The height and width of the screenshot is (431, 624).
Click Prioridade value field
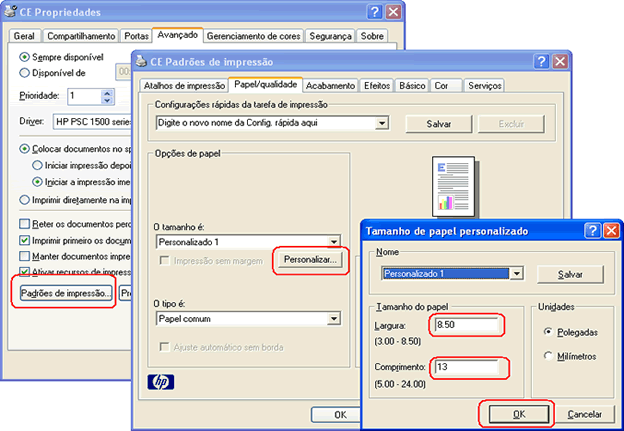click(84, 96)
